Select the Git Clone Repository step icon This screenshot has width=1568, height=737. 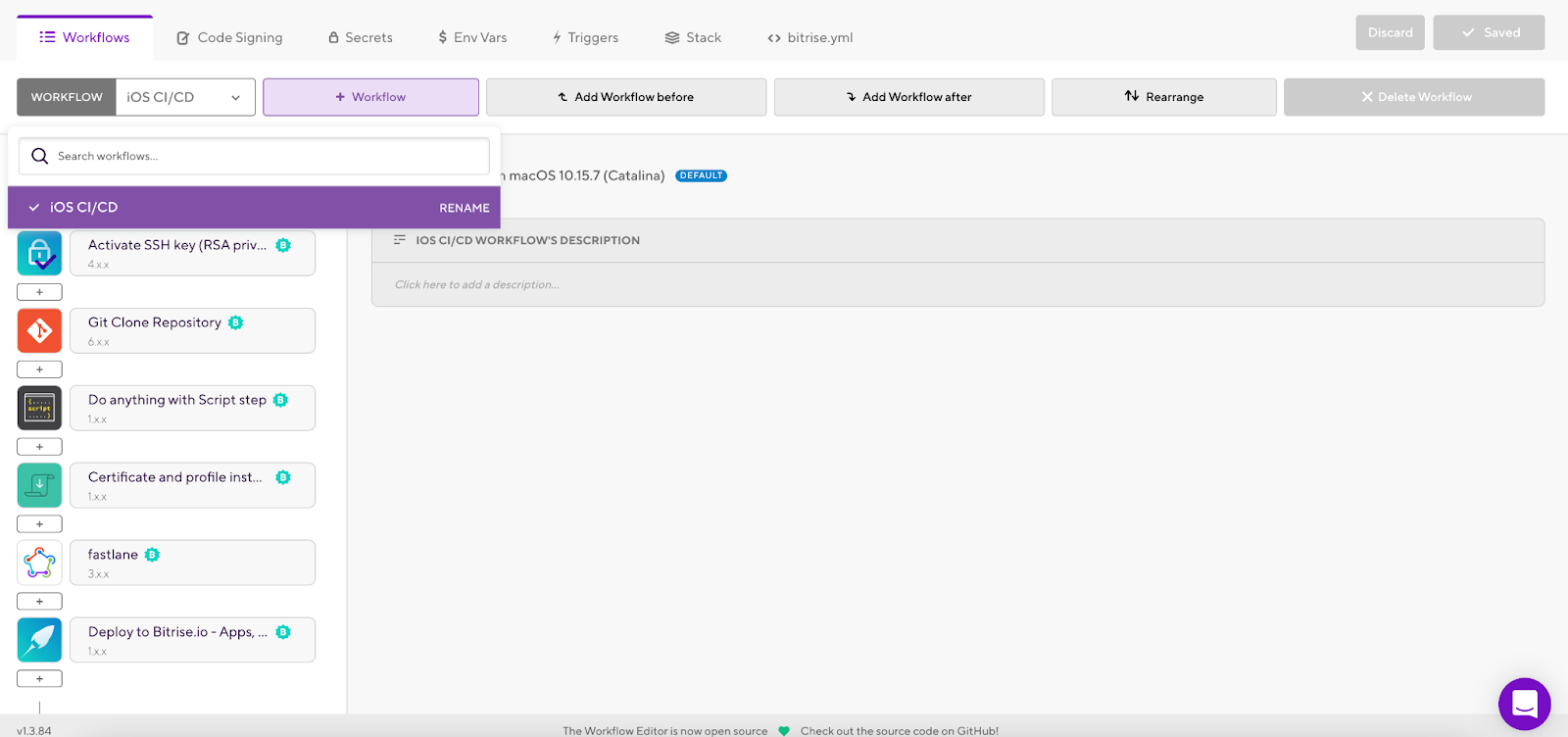39,330
